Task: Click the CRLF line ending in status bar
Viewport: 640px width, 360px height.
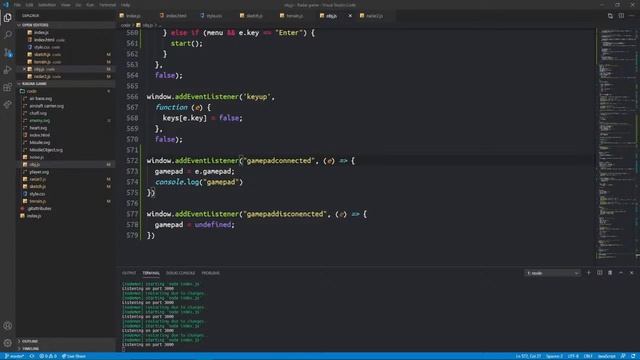Action: (x=588, y=356)
